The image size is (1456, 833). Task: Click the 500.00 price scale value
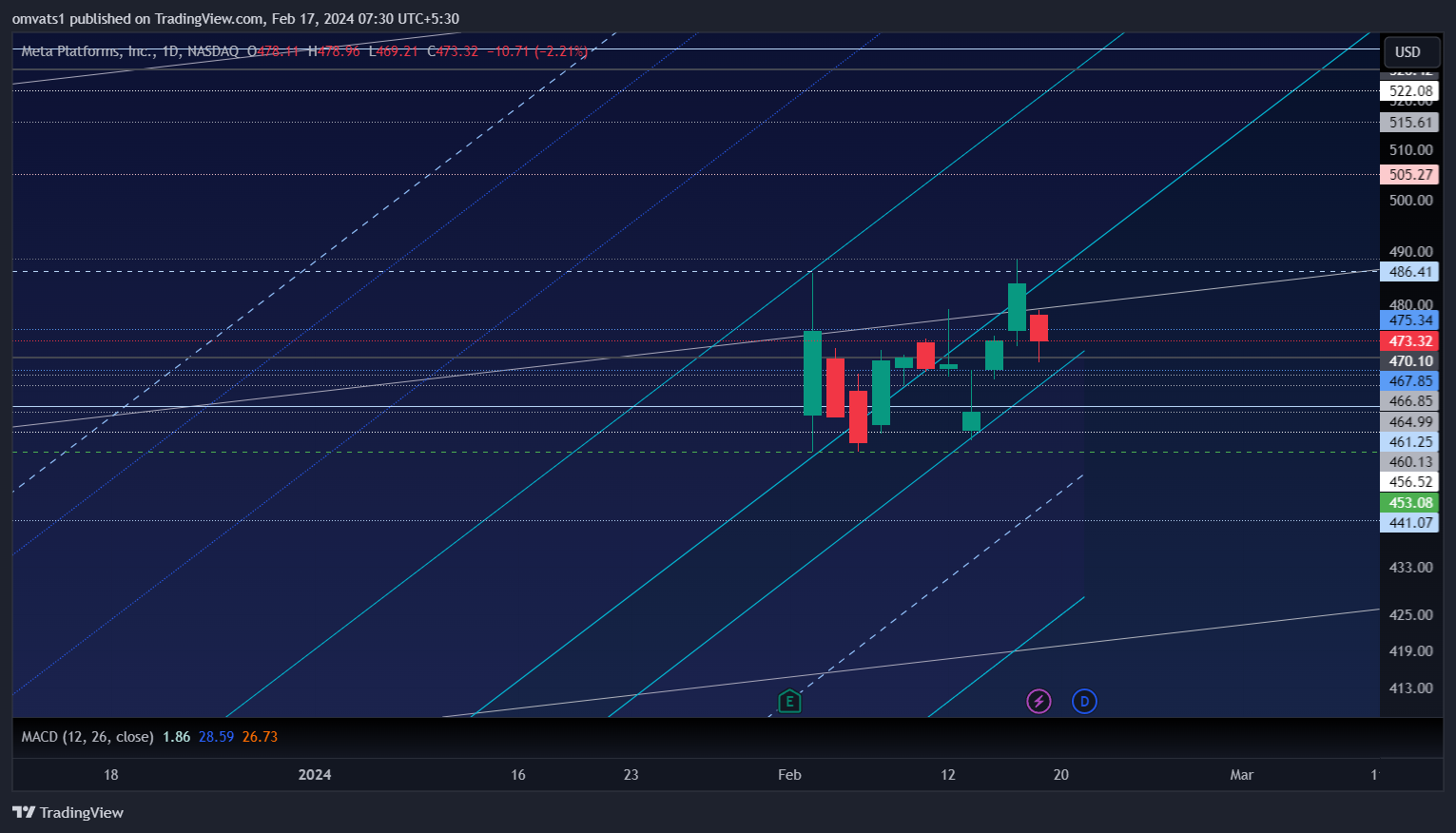1410,201
